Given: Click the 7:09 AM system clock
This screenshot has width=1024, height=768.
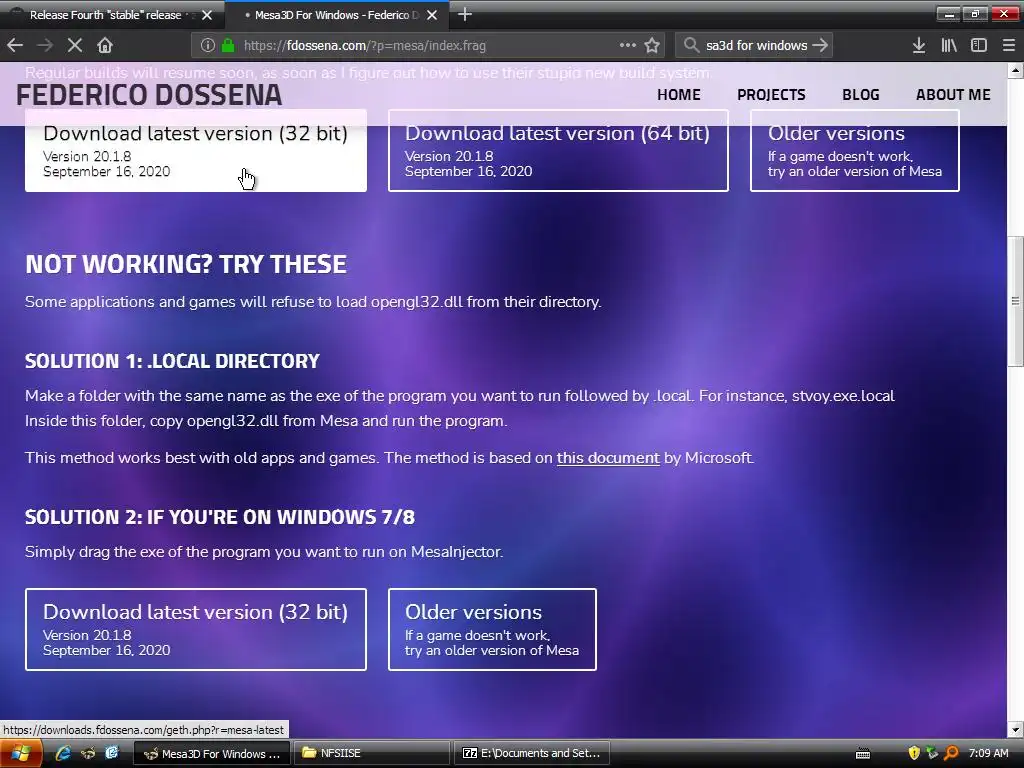Looking at the screenshot, I should 988,753.
